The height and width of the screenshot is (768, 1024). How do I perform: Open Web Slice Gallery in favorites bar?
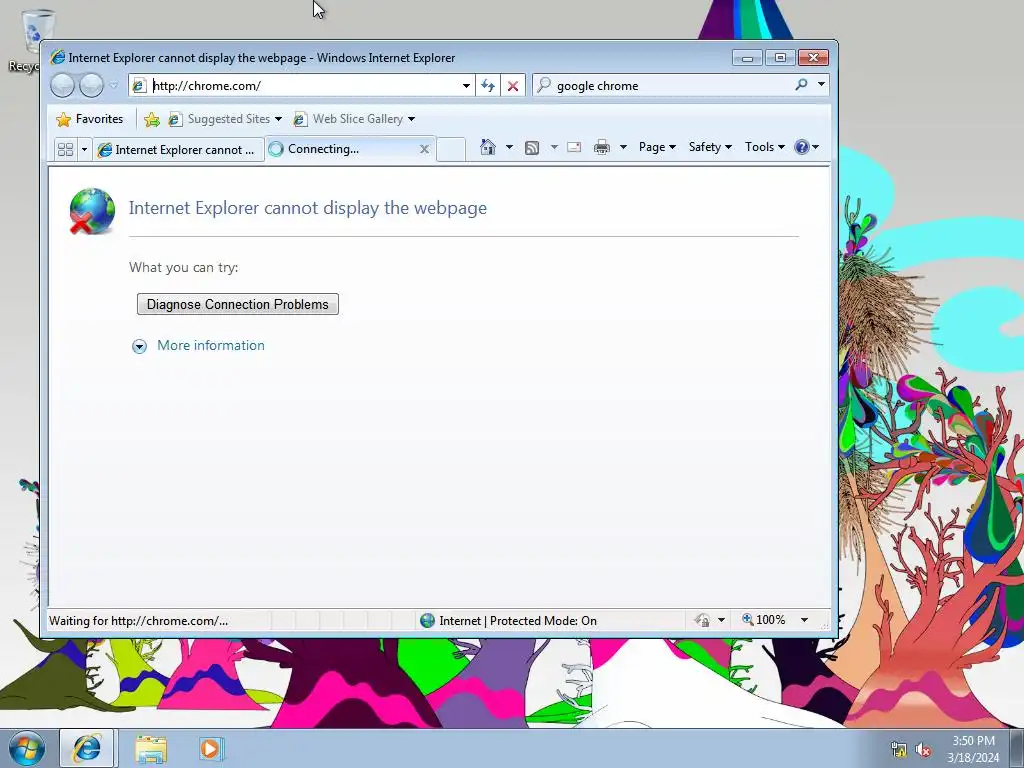(354, 119)
